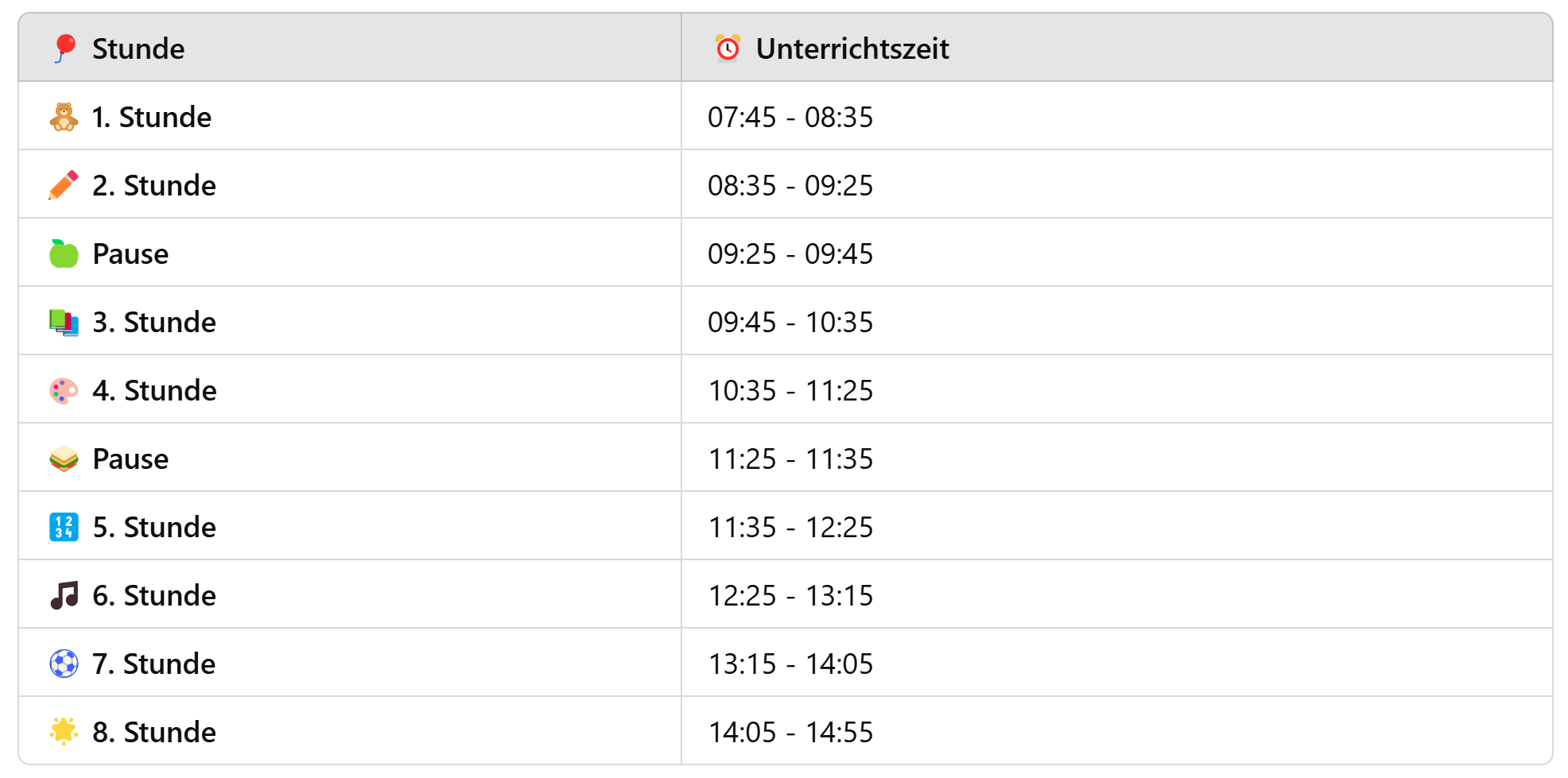Click the teddy bear icon
This screenshot has height=778, width=1568.
64,117
